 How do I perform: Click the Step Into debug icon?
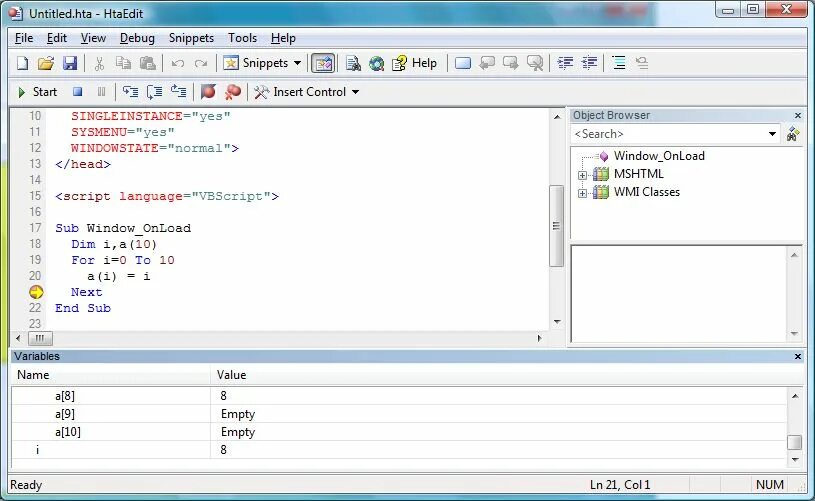(130, 92)
